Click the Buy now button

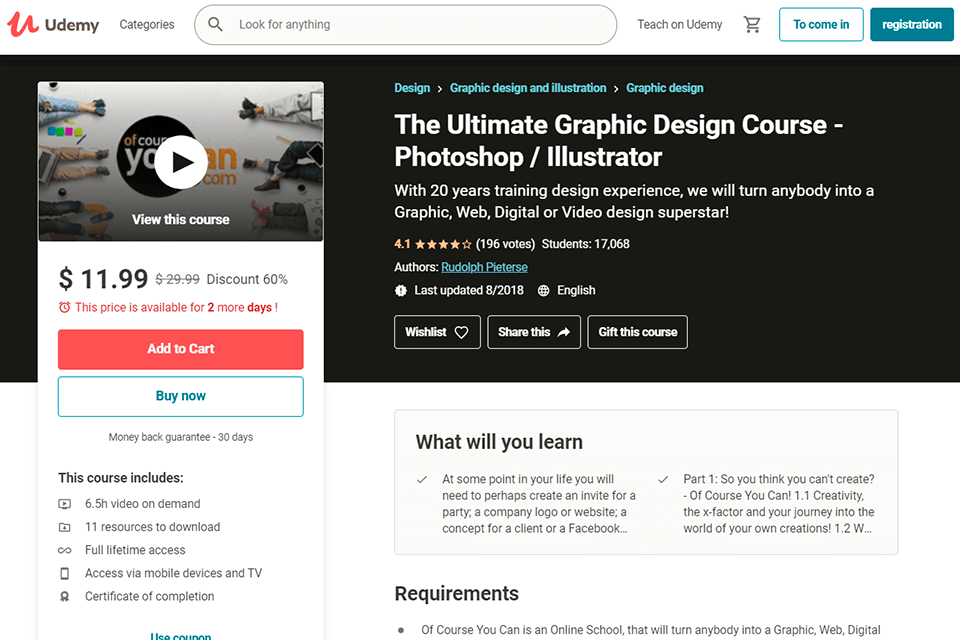[181, 396]
